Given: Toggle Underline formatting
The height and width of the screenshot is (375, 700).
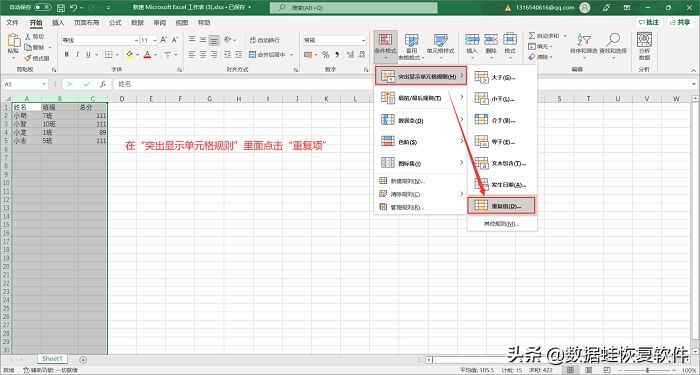Looking at the screenshot, I should click(x=88, y=55).
